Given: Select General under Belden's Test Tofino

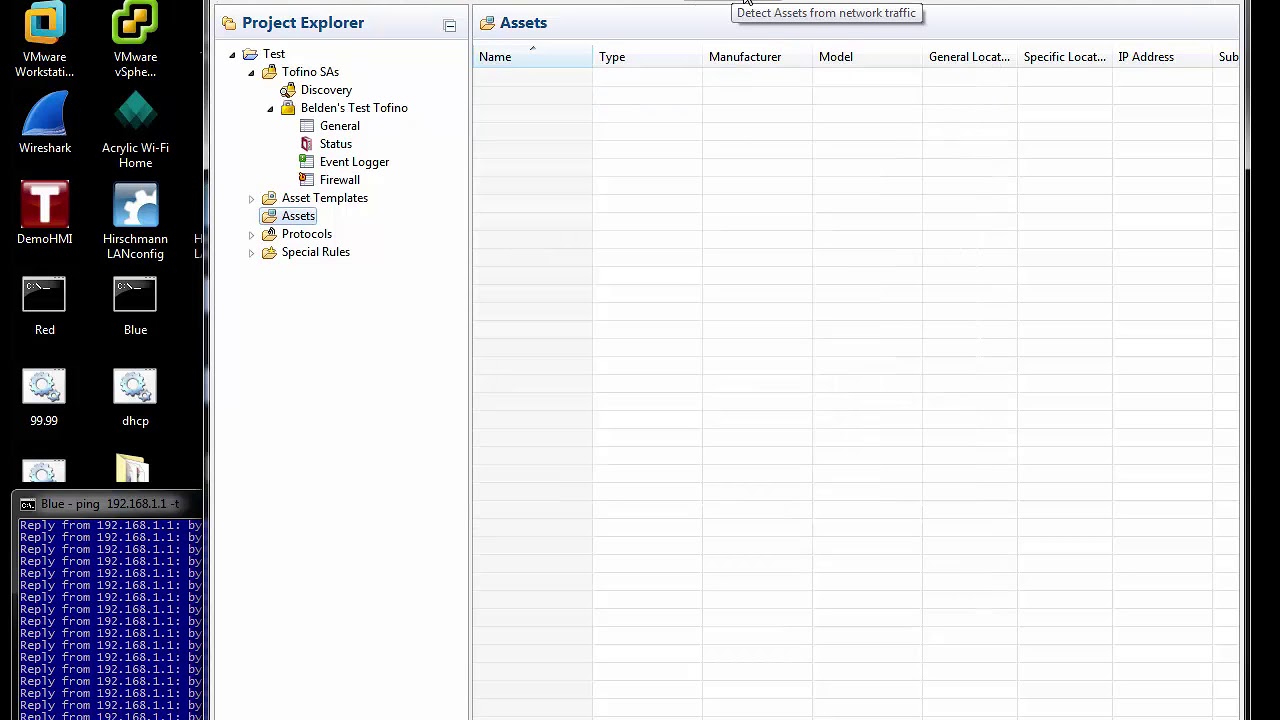Looking at the screenshot, I should tap(339, 126).
